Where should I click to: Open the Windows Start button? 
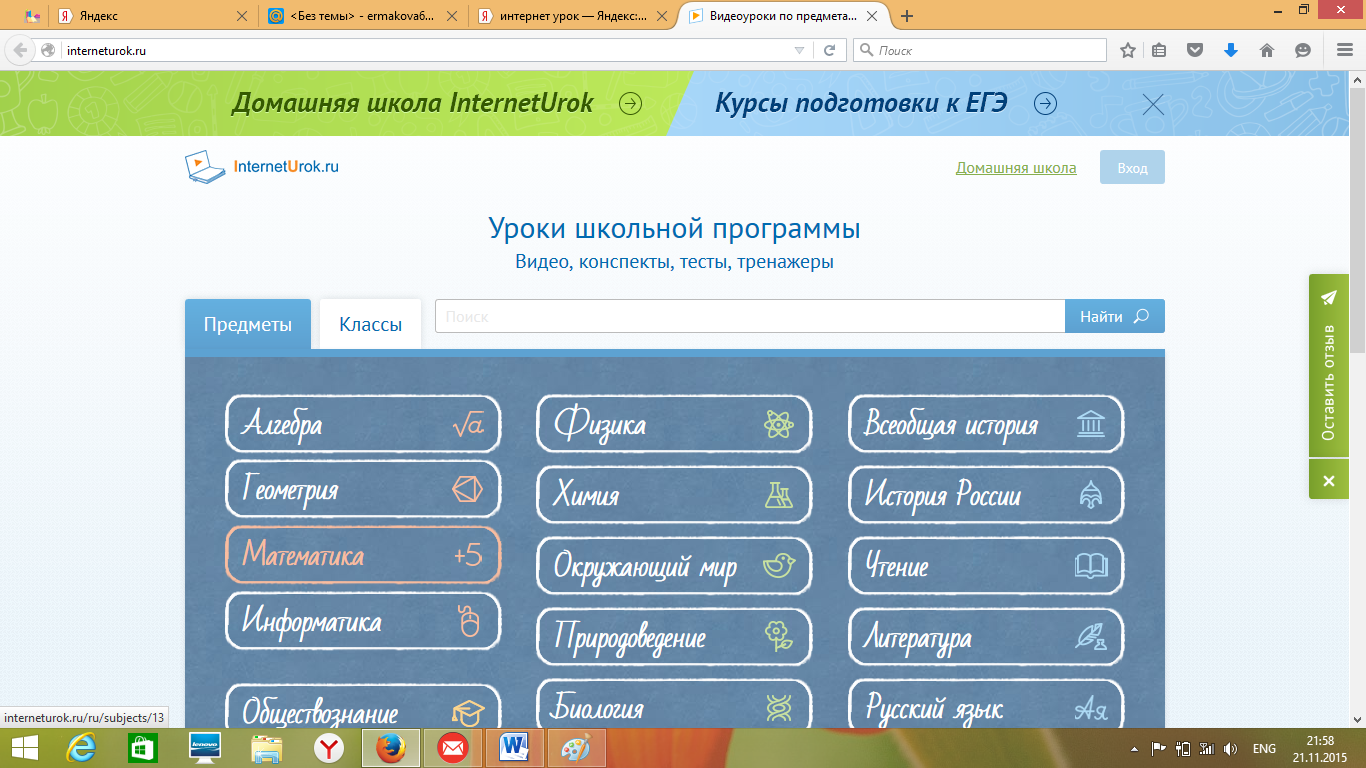[24, 747]
